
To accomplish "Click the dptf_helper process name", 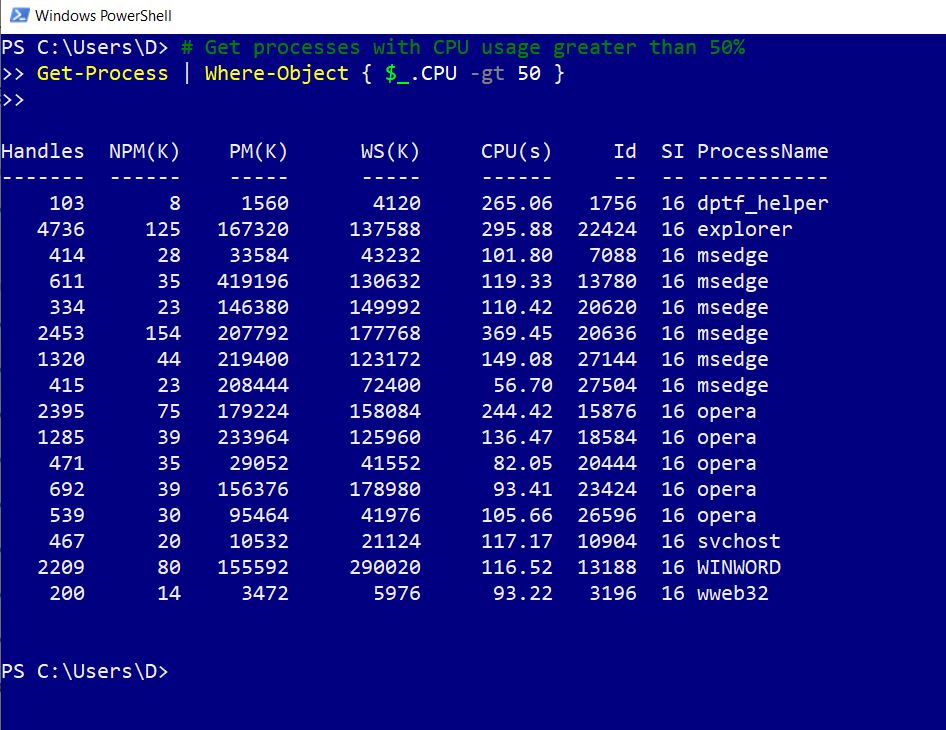I will [x=762, y=204].
